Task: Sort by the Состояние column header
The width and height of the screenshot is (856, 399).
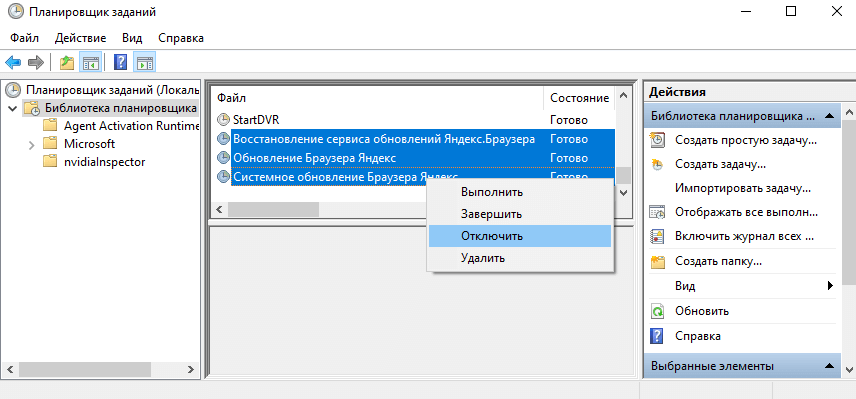Action: (x=579, y=98)
